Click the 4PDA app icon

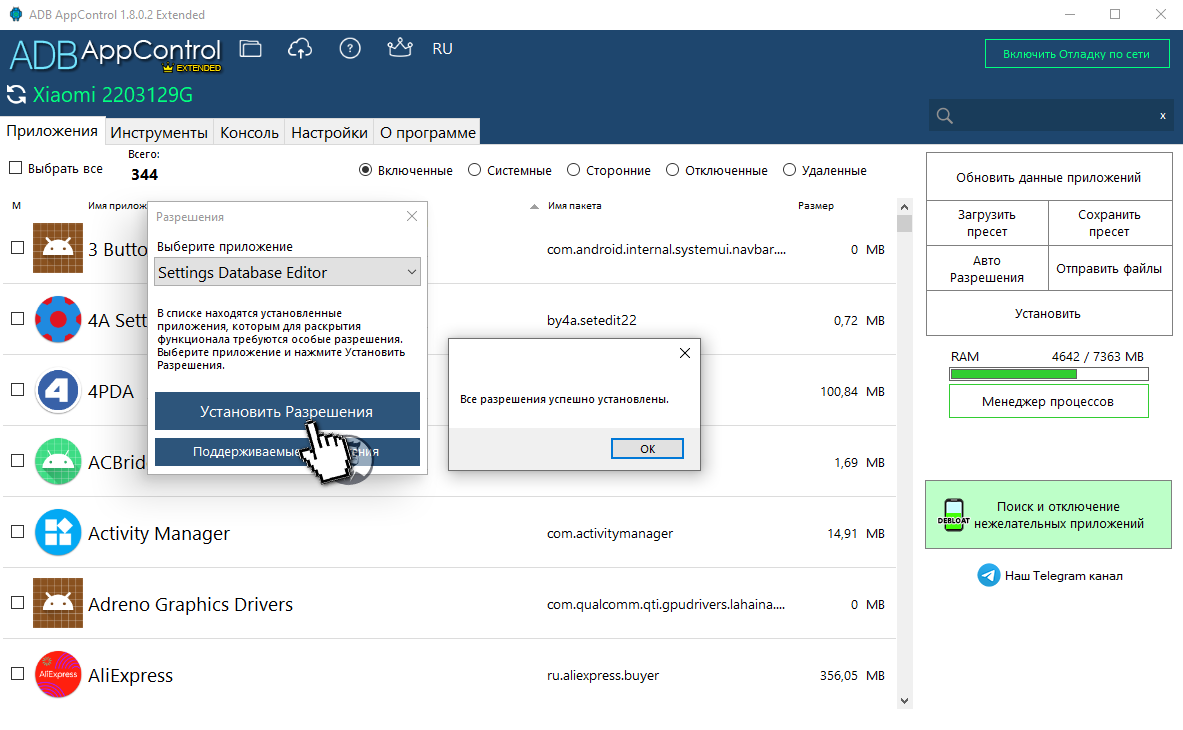pyautogui.click(x=58, y=391)
